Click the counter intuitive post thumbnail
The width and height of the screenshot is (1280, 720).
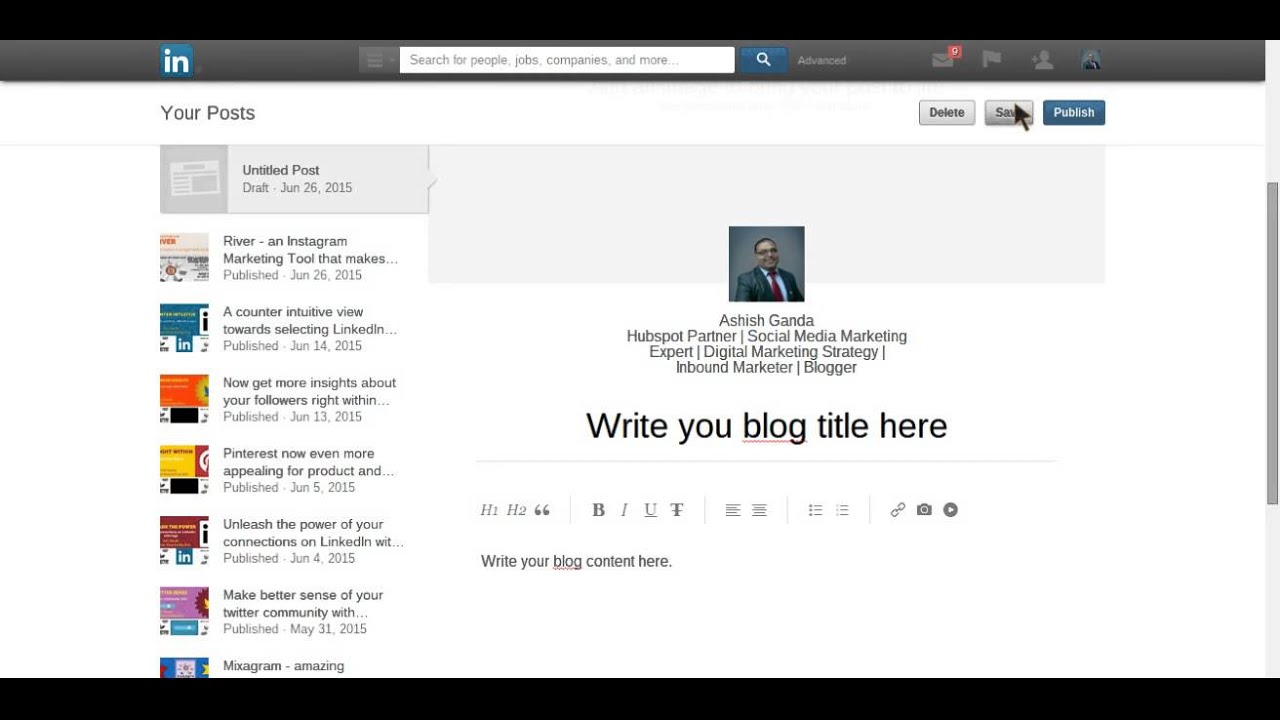184,328
